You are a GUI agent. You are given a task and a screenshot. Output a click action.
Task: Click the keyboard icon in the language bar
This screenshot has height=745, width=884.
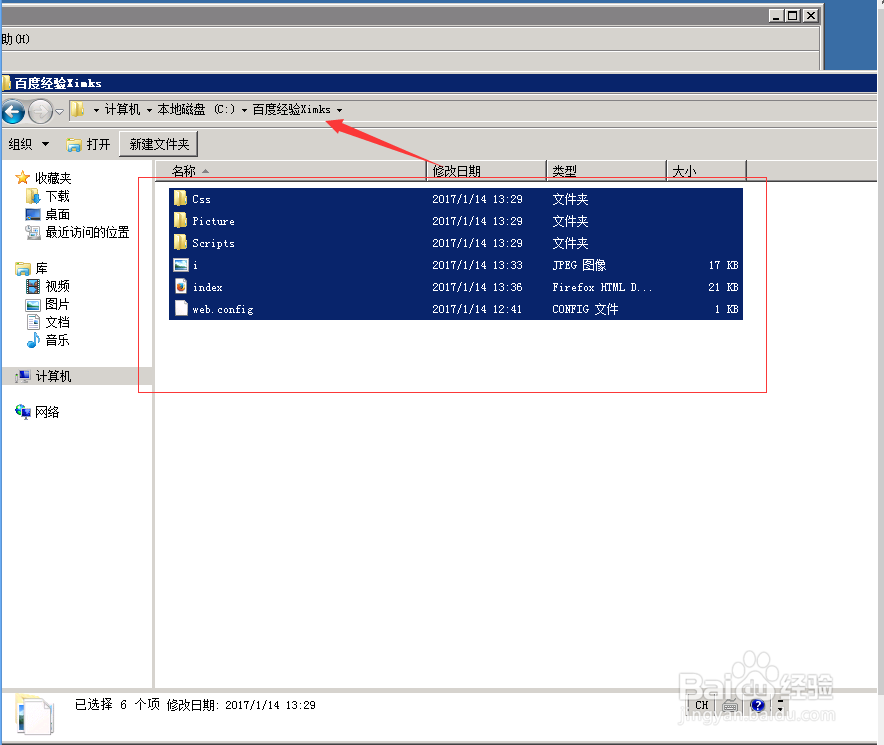729,705
